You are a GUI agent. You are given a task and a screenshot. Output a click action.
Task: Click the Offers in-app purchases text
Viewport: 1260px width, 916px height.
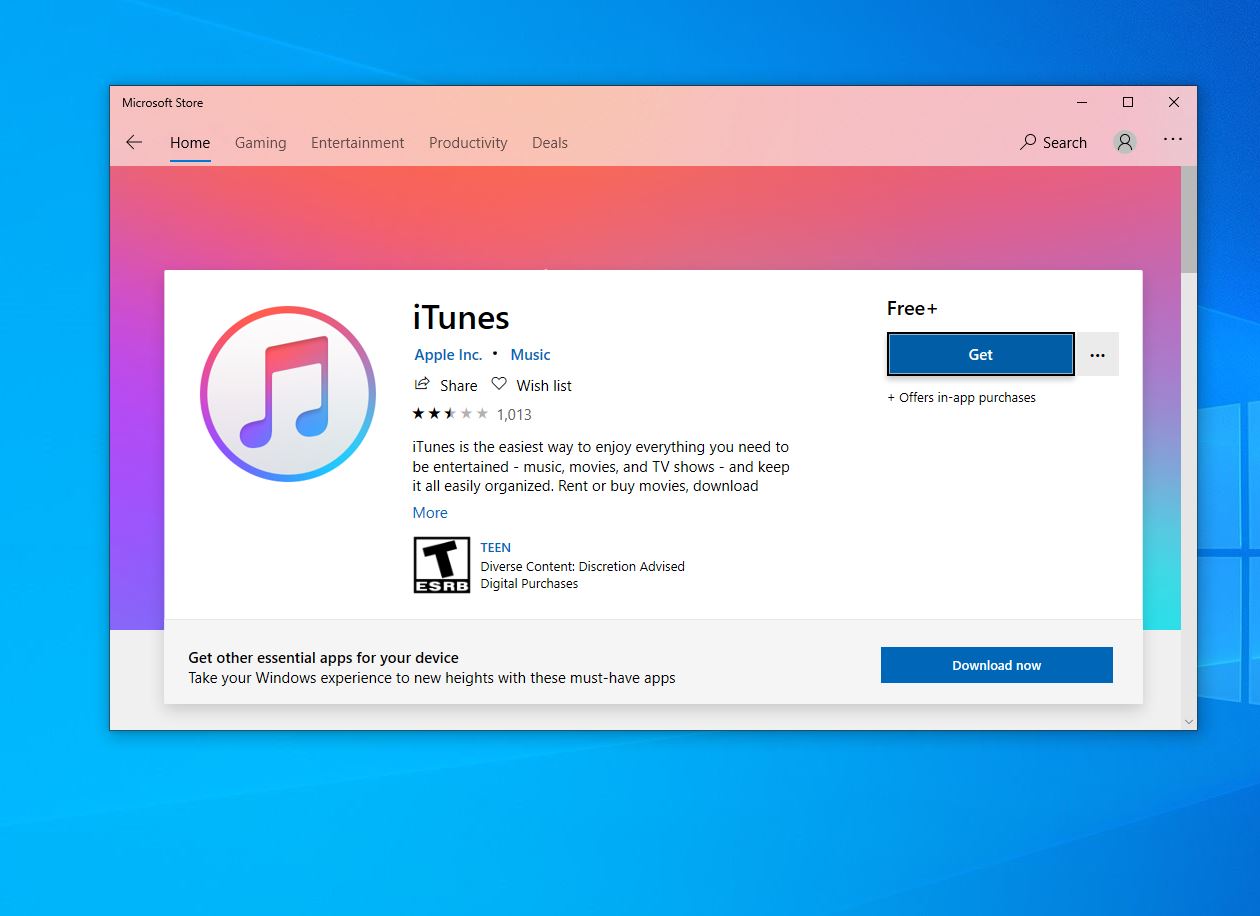pyautogui.click(x=961, y=398)
